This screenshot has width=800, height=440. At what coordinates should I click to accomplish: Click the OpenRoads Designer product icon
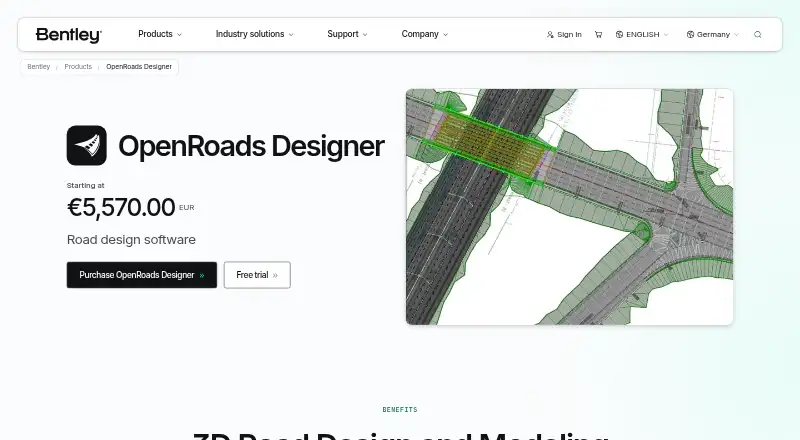point(87,145)
